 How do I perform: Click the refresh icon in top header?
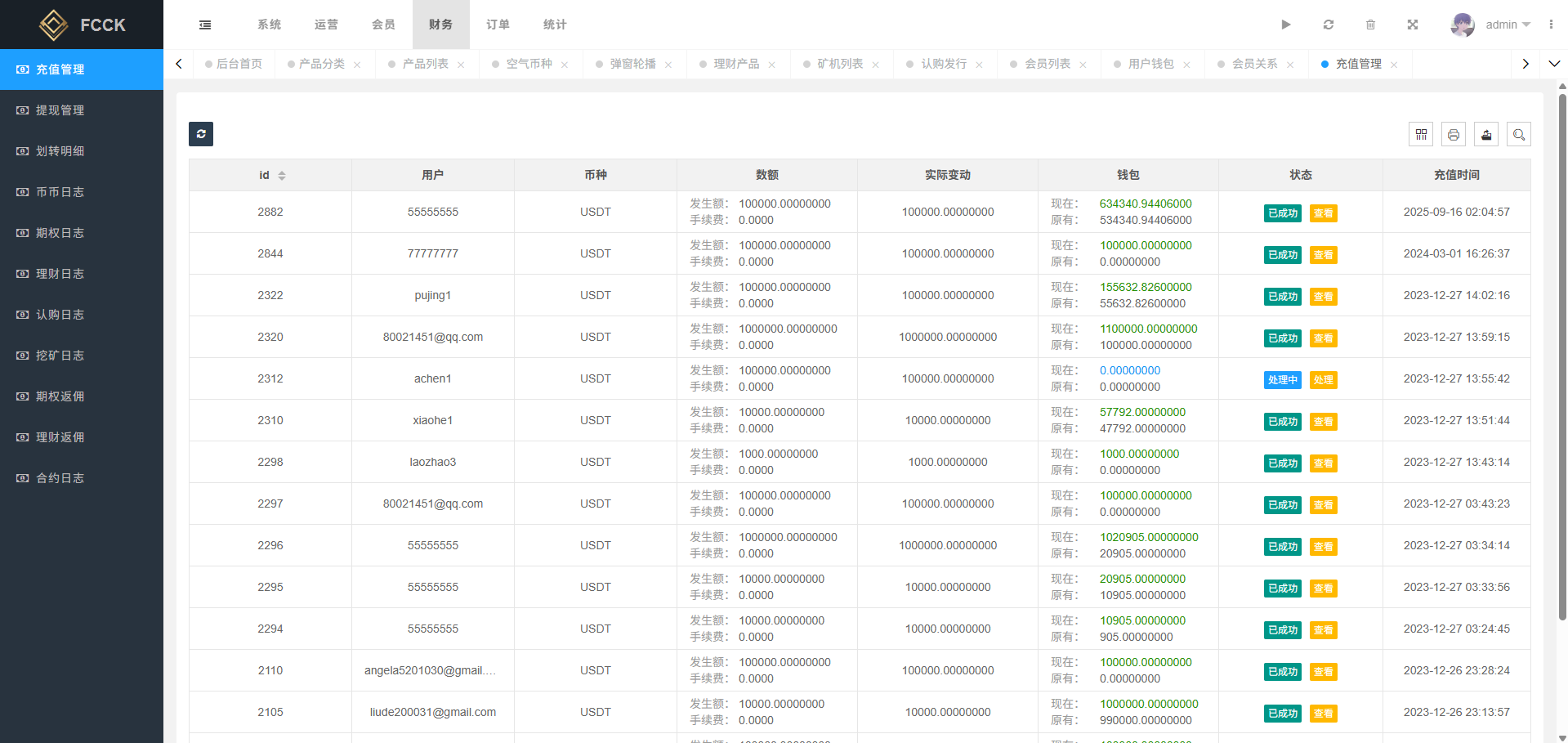[1329, 25]
